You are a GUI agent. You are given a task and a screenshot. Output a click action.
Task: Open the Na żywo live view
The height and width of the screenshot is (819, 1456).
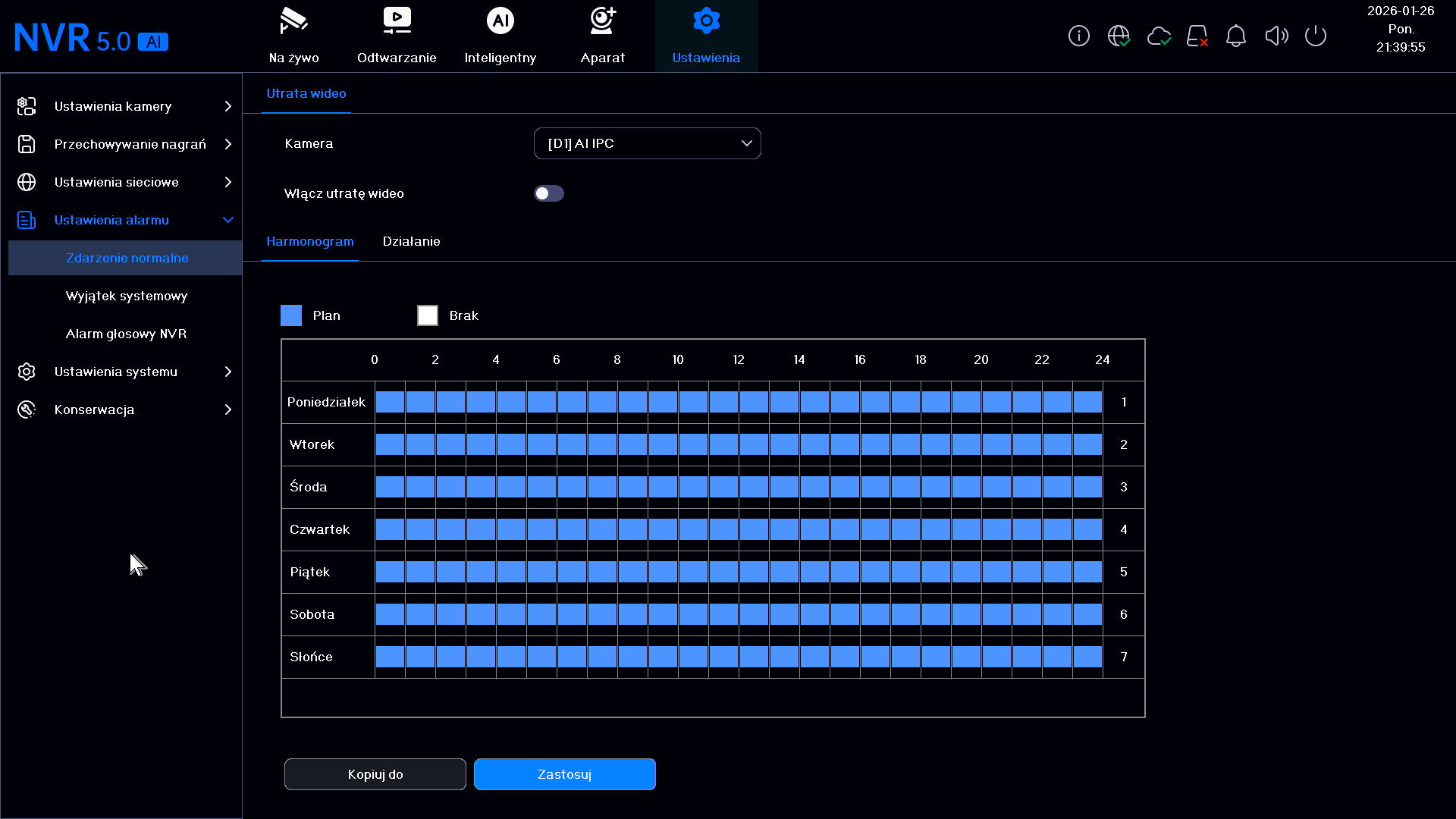(x=293, y=36)
